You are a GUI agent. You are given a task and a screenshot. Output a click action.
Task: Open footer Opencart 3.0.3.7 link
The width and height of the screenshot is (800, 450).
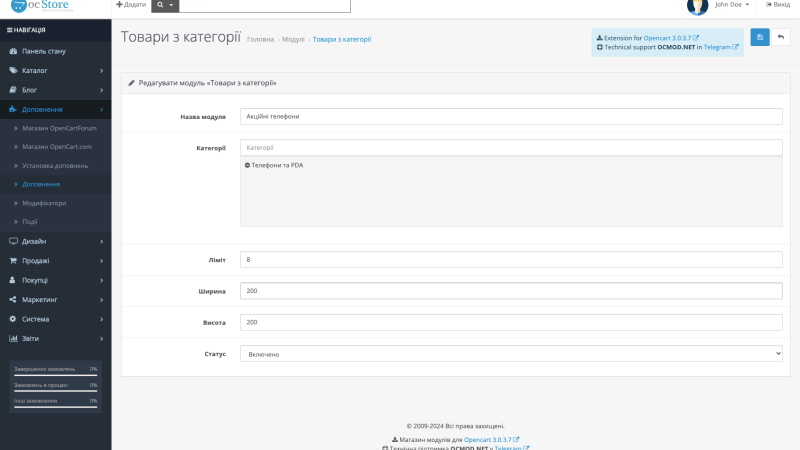(x=491, y=439)
